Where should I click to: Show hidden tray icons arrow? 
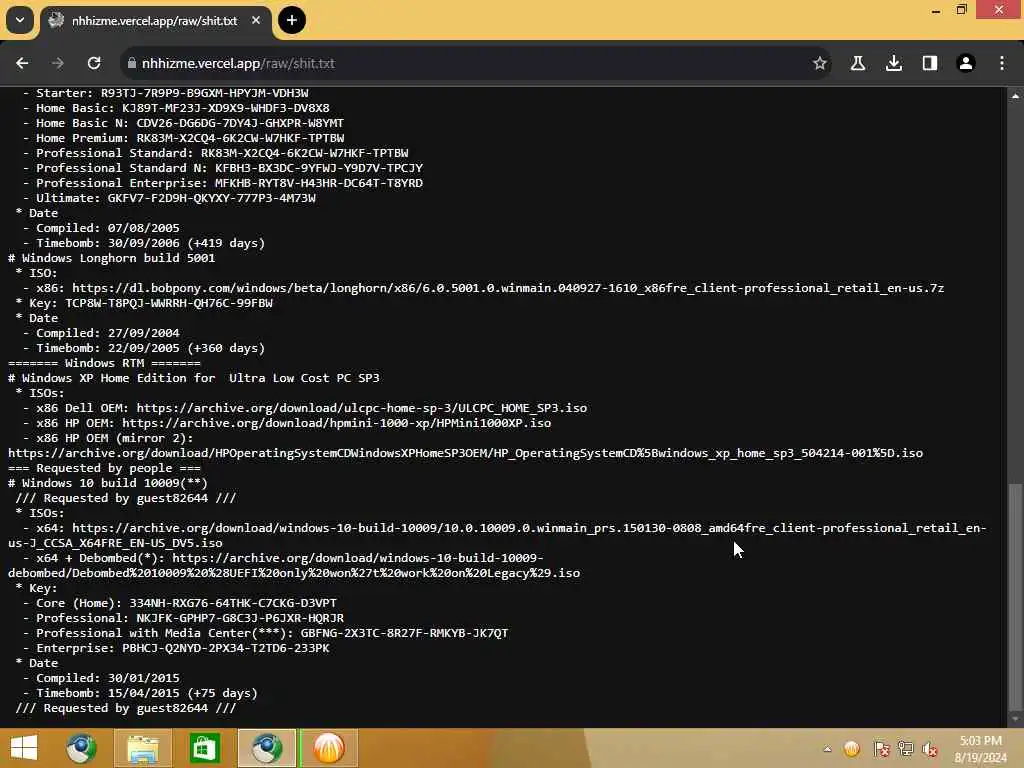point(827,749)
